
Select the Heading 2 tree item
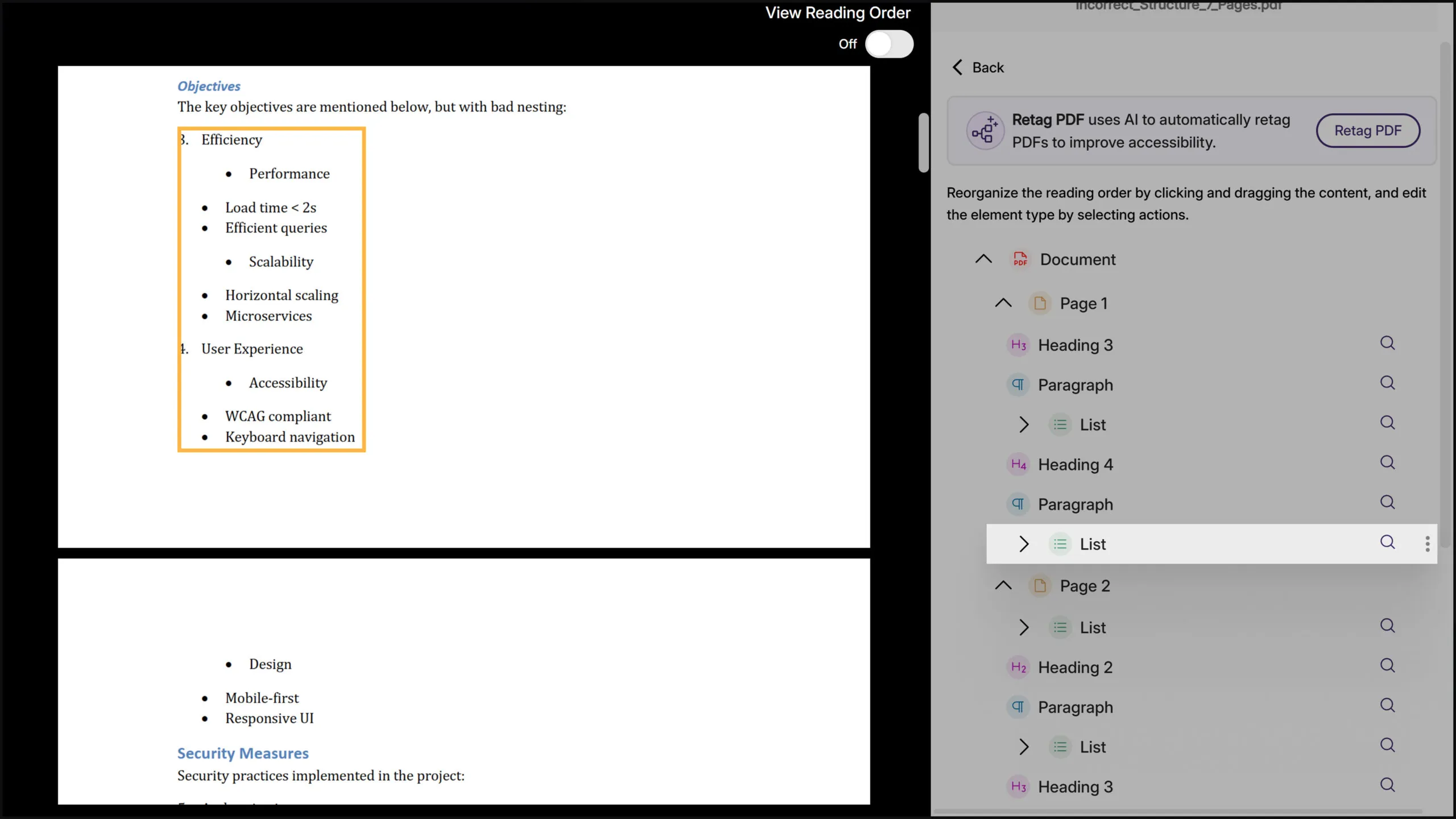pyautogui.click(x=1074, y=667)
